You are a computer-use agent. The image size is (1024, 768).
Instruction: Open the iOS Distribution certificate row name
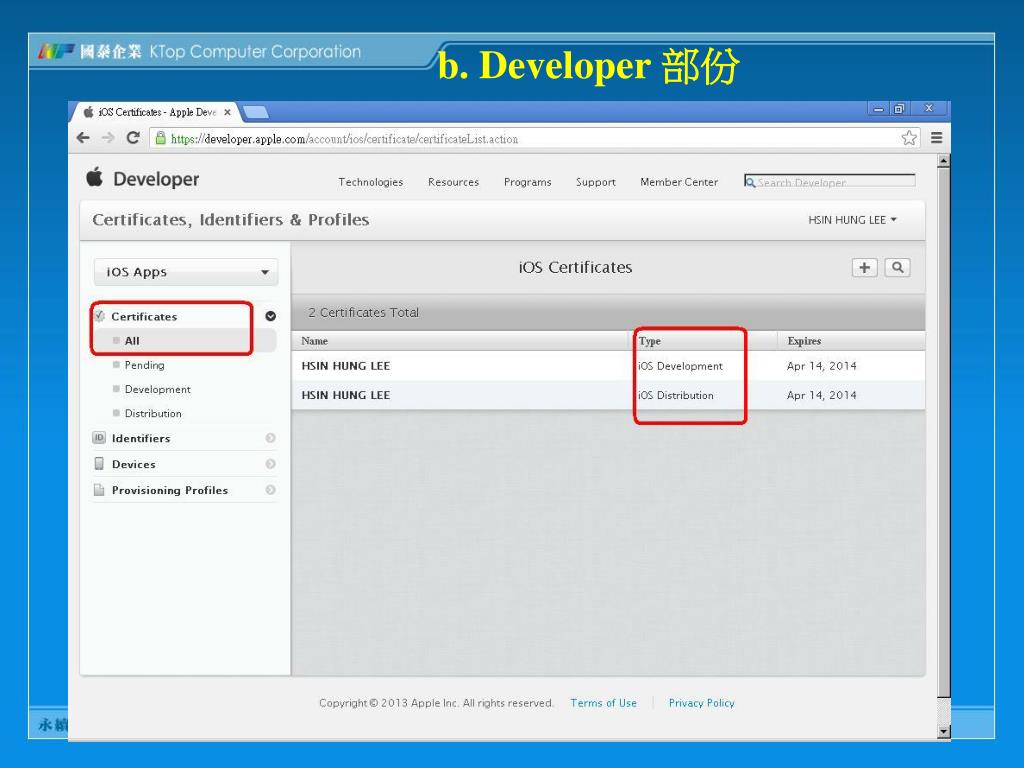point(345,395)
